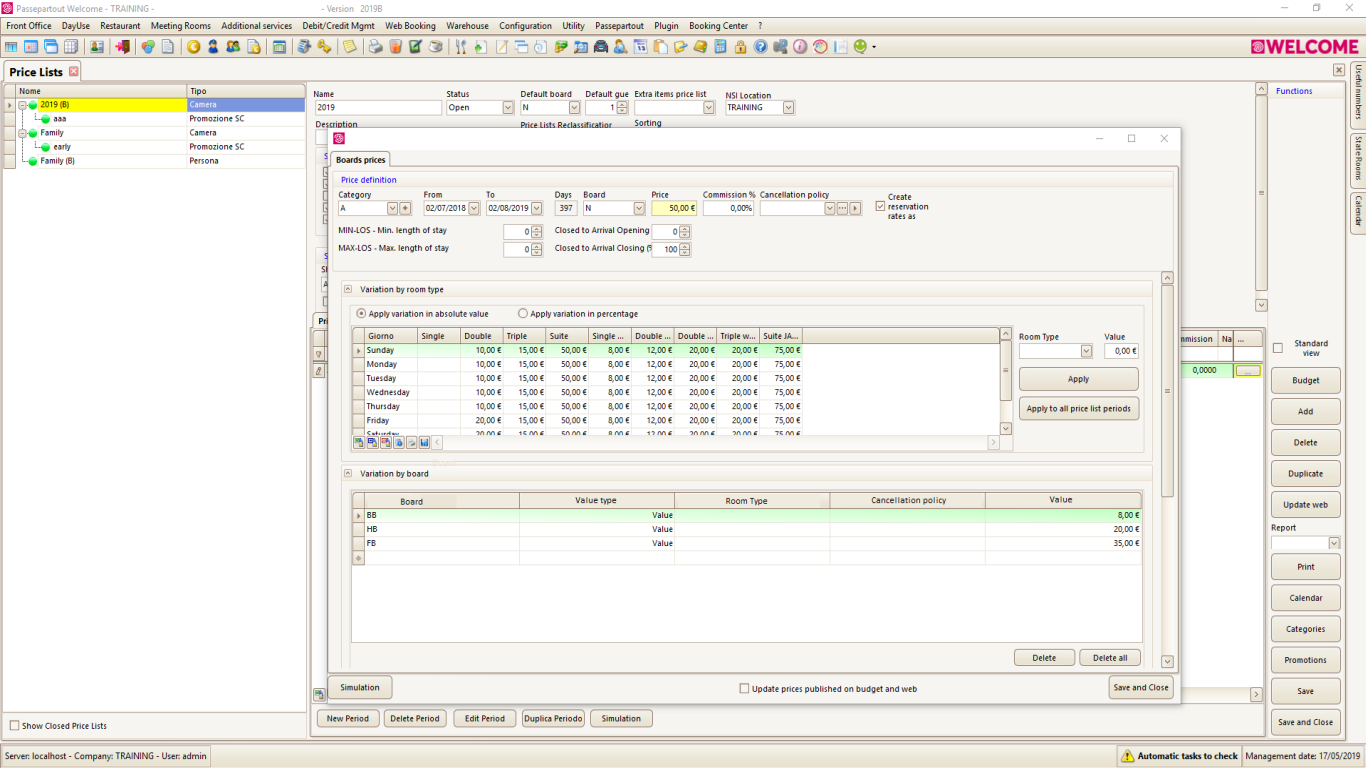
Task: Open the Status dropdown showing Open
Action: [507, 108]
